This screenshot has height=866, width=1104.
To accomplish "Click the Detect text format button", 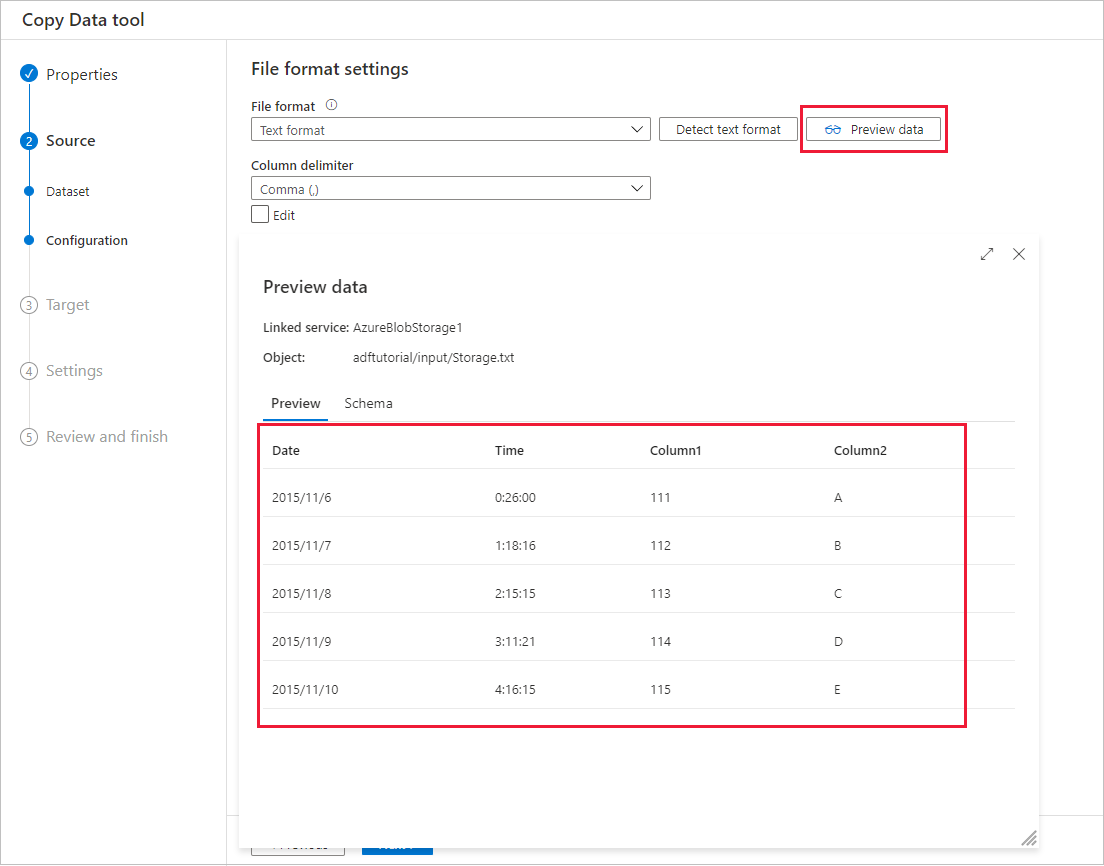I will click(728, 129).
